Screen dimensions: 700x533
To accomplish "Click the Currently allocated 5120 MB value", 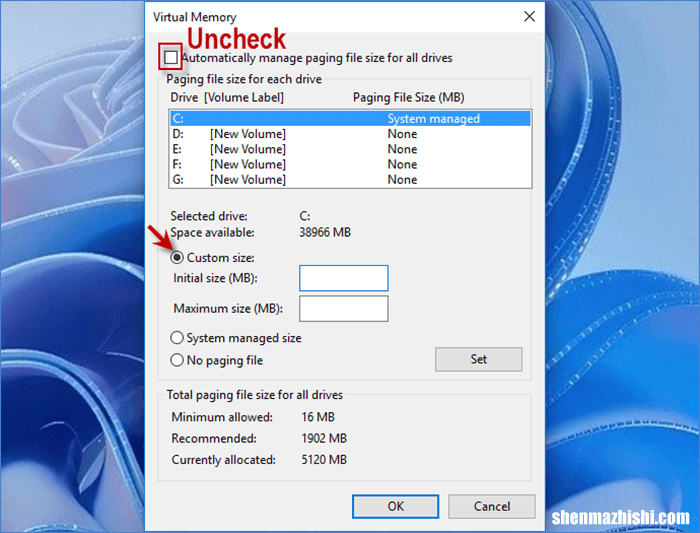I will 324,460.
